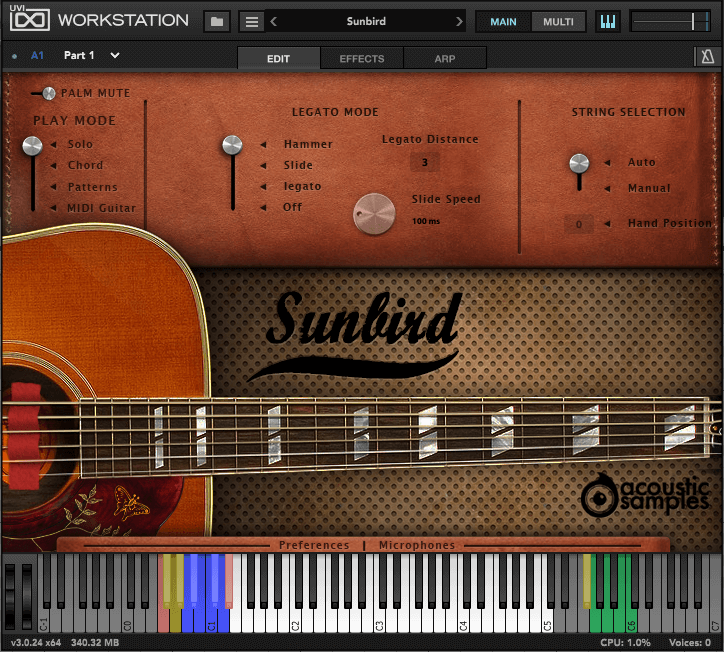Select Auto string selection

[x=641, y=162]
